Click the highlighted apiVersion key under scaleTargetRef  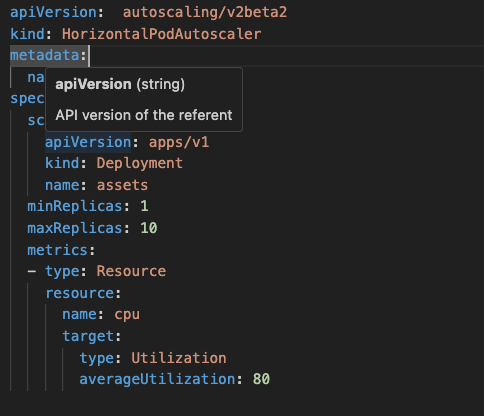[x=88, y=142]
